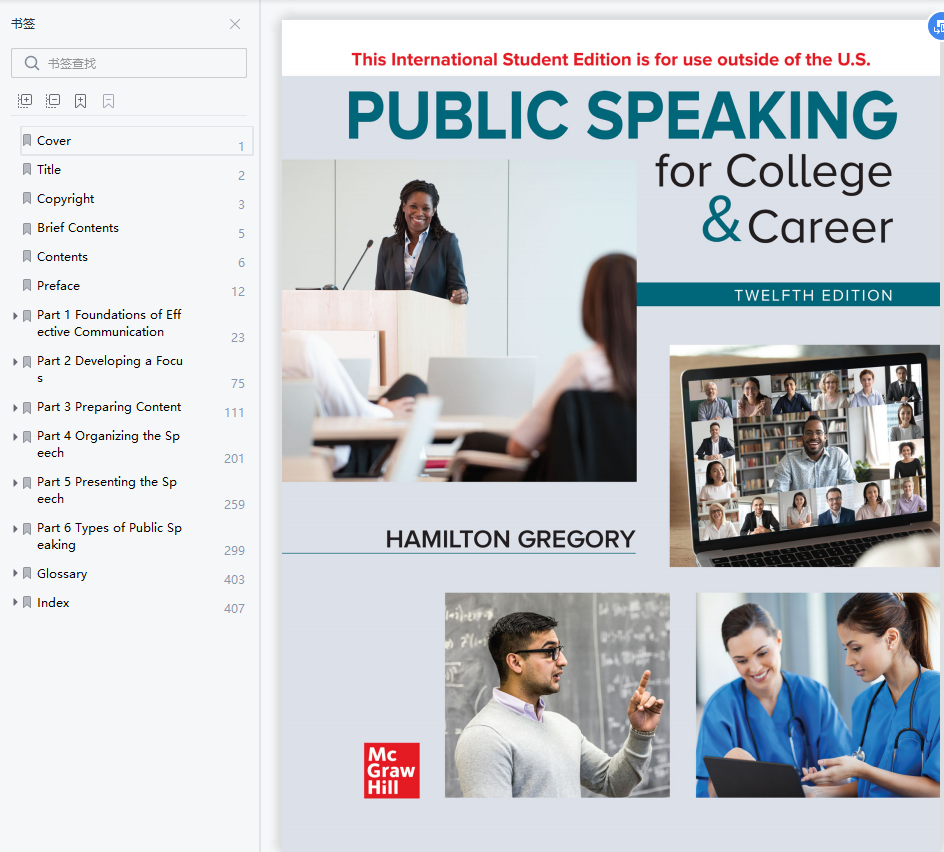The height and width of the screenshot is (852, 944).
Task: Go to Part 3 Preparing Content
Action: point(109,407)
